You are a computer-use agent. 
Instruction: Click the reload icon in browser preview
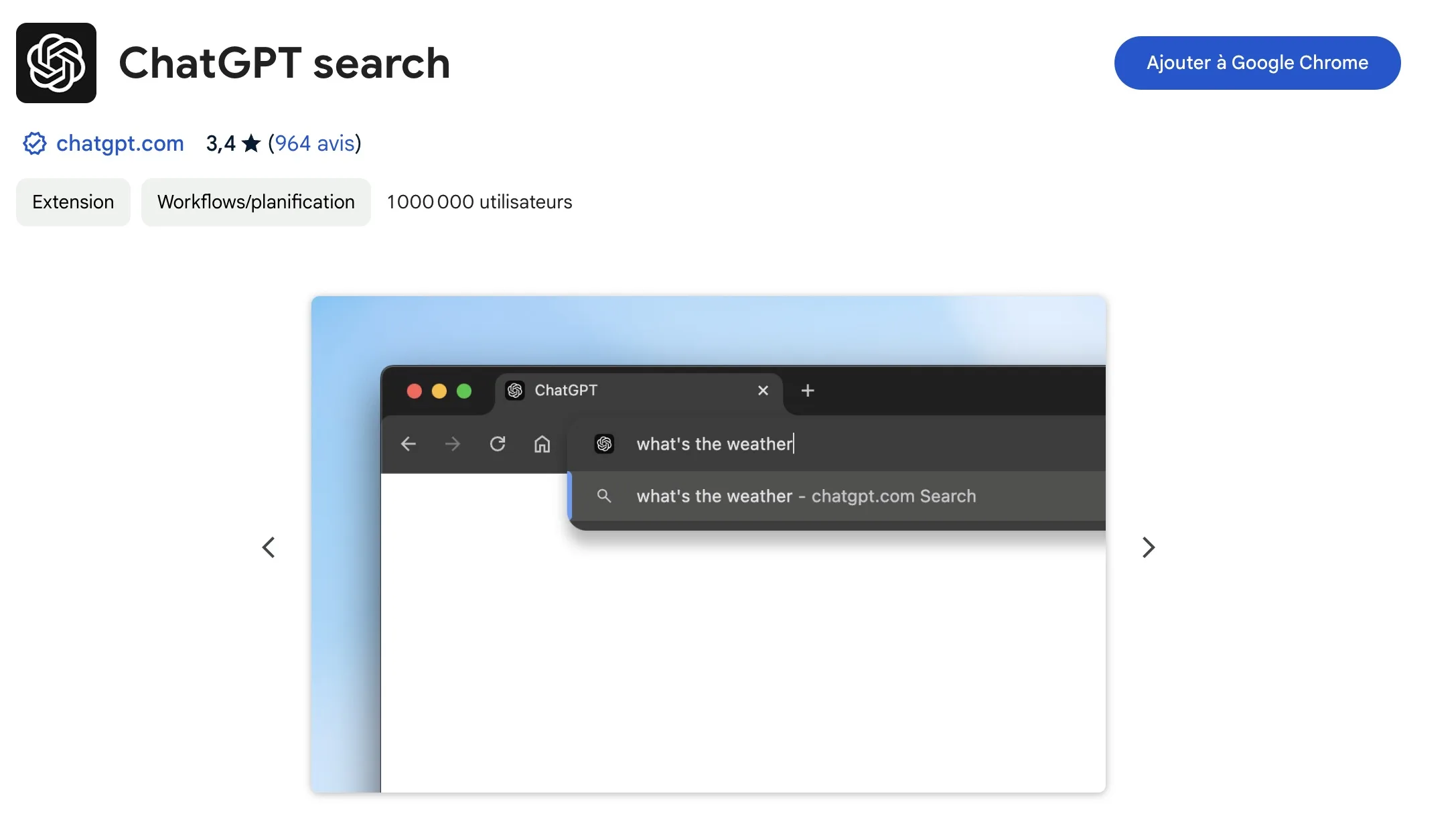(x=498, y=444)
